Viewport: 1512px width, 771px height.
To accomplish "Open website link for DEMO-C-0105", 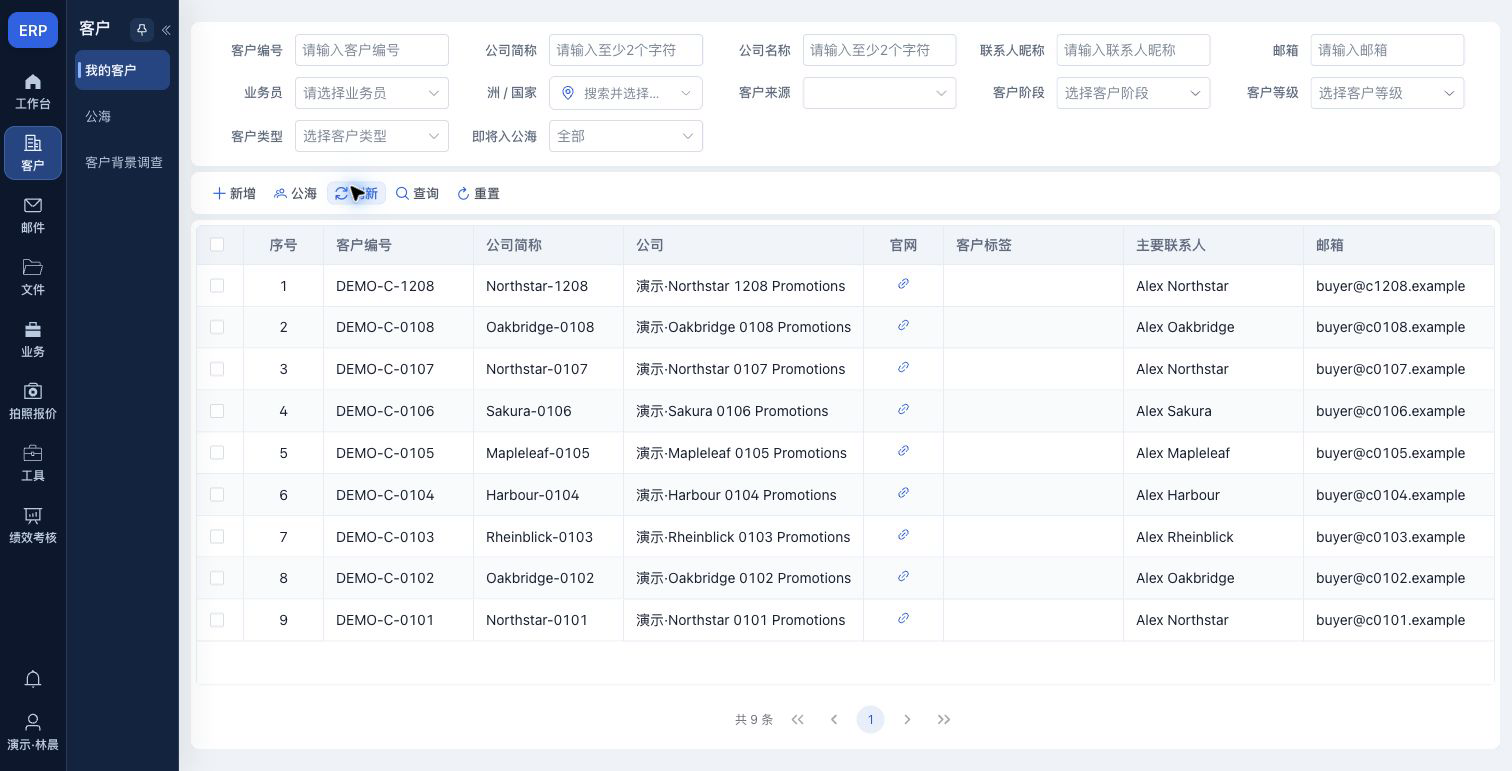I will [x=903, y=451].
